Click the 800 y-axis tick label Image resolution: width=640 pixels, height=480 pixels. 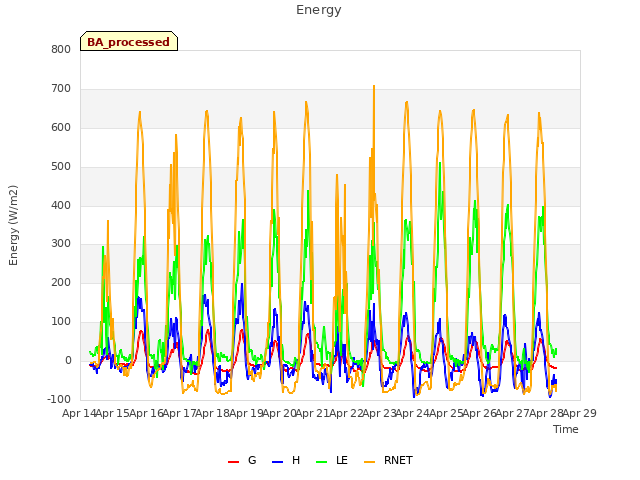[61, 50]
